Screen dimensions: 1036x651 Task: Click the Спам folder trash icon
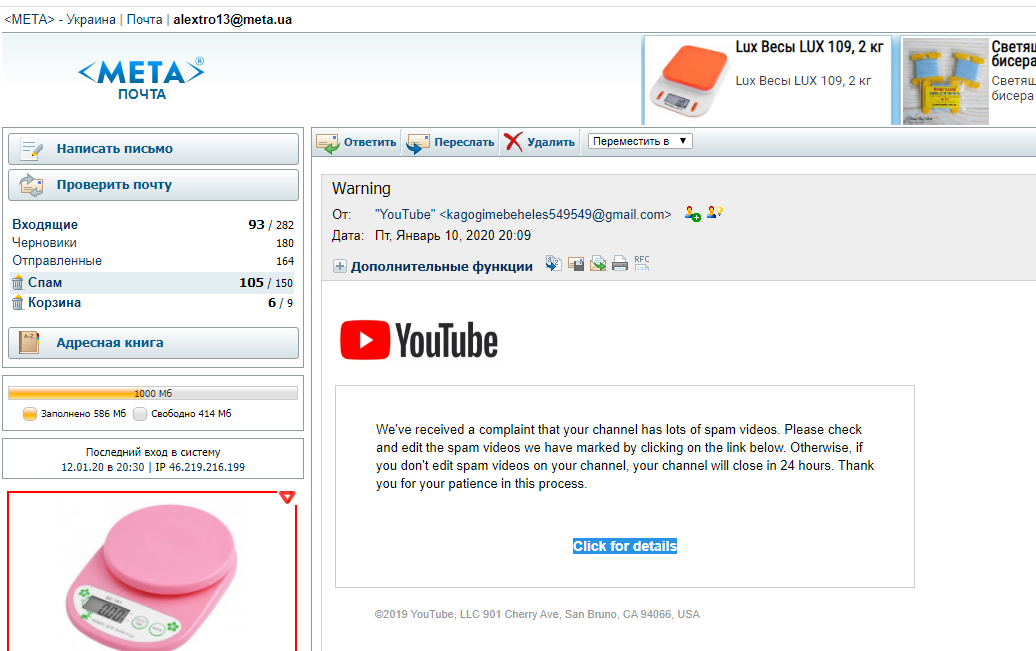(18, 283)
